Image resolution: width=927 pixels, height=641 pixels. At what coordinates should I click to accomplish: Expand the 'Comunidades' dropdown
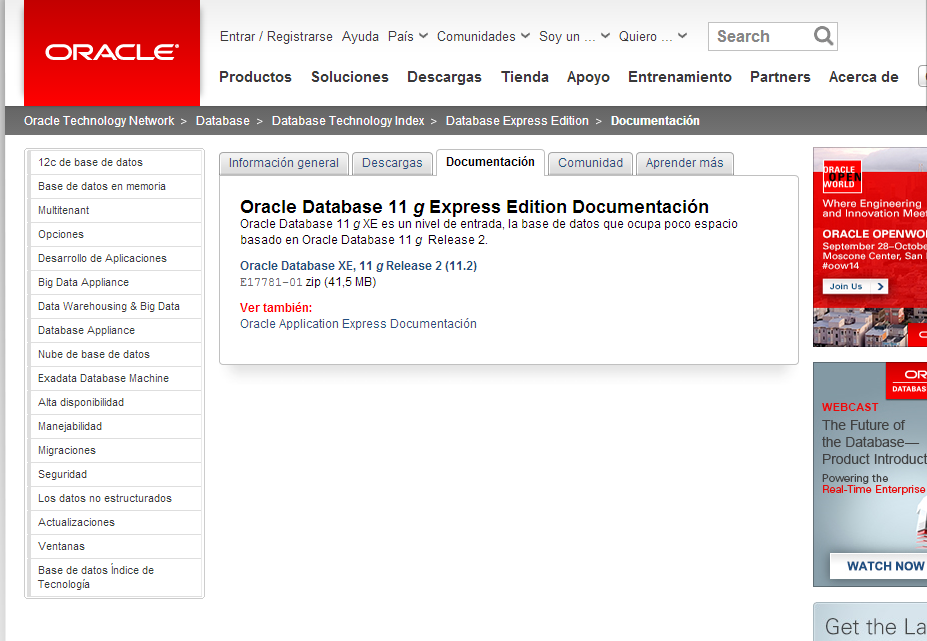pos(483,36)
